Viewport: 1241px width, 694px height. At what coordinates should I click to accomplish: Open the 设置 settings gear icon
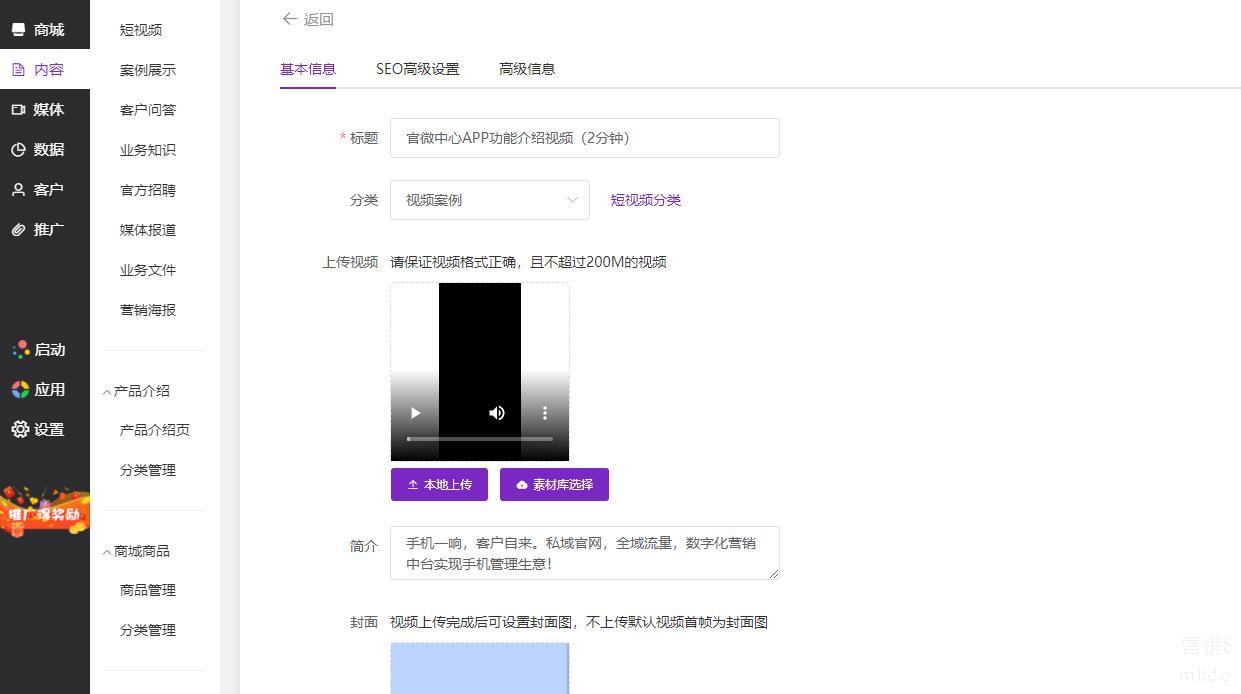tap(20, 429)
